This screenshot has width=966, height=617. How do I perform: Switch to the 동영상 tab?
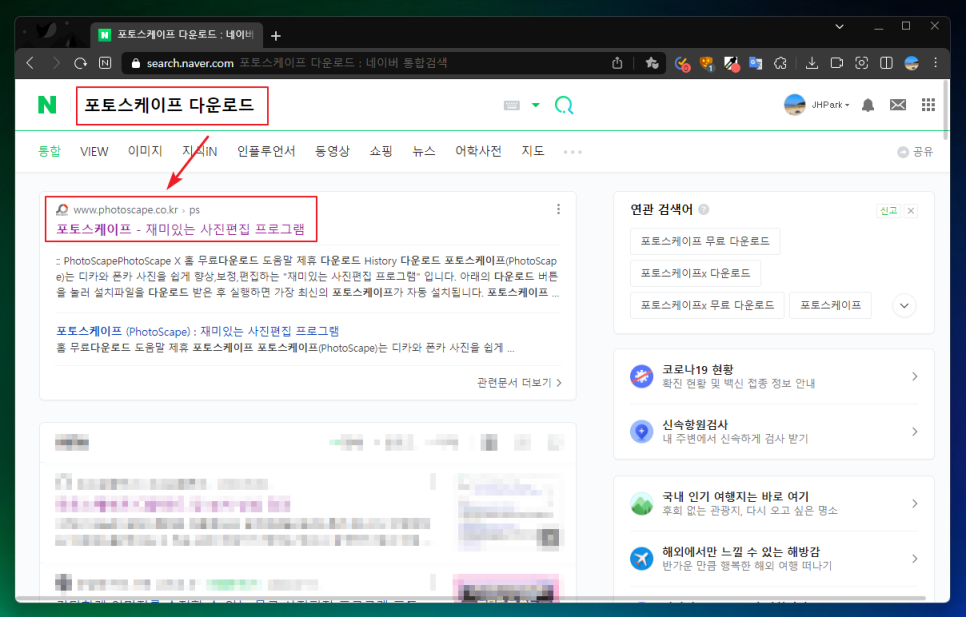332,151
